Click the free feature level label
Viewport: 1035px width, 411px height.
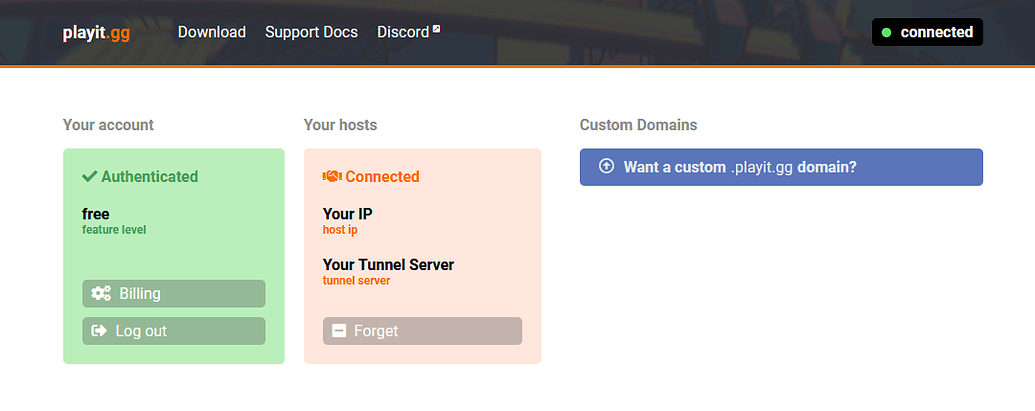point(114,221)
